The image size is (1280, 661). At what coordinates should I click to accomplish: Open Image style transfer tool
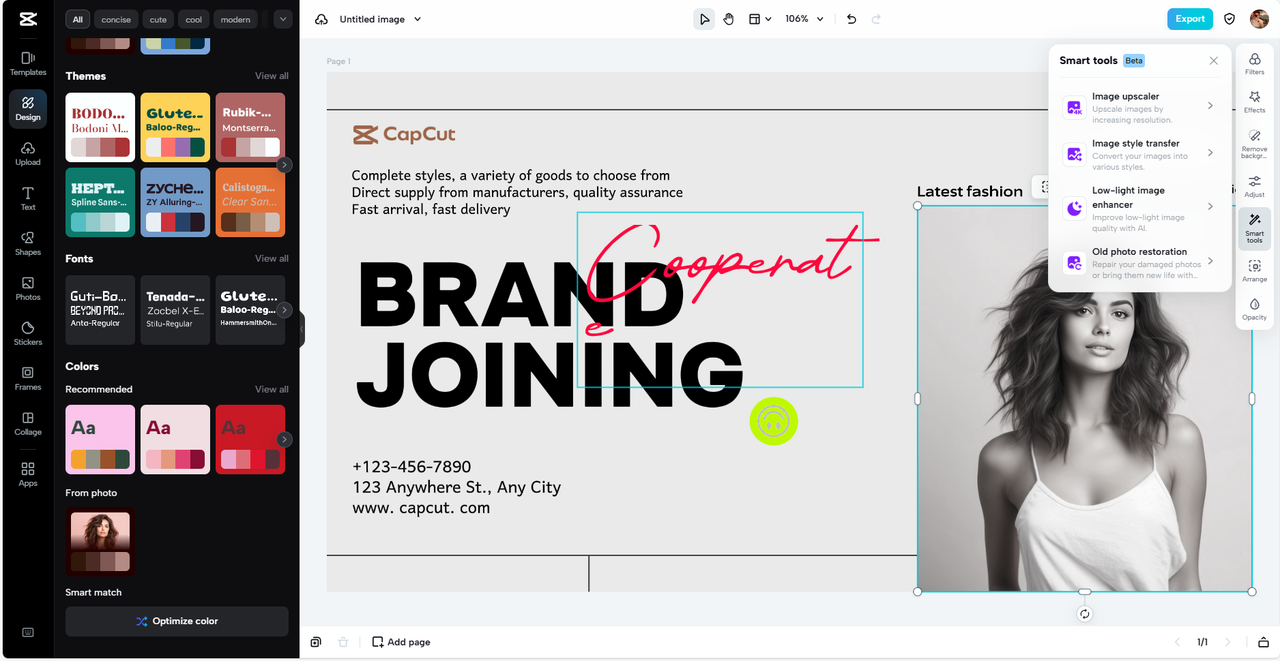pyautogui.click(x=1140, y=154)
